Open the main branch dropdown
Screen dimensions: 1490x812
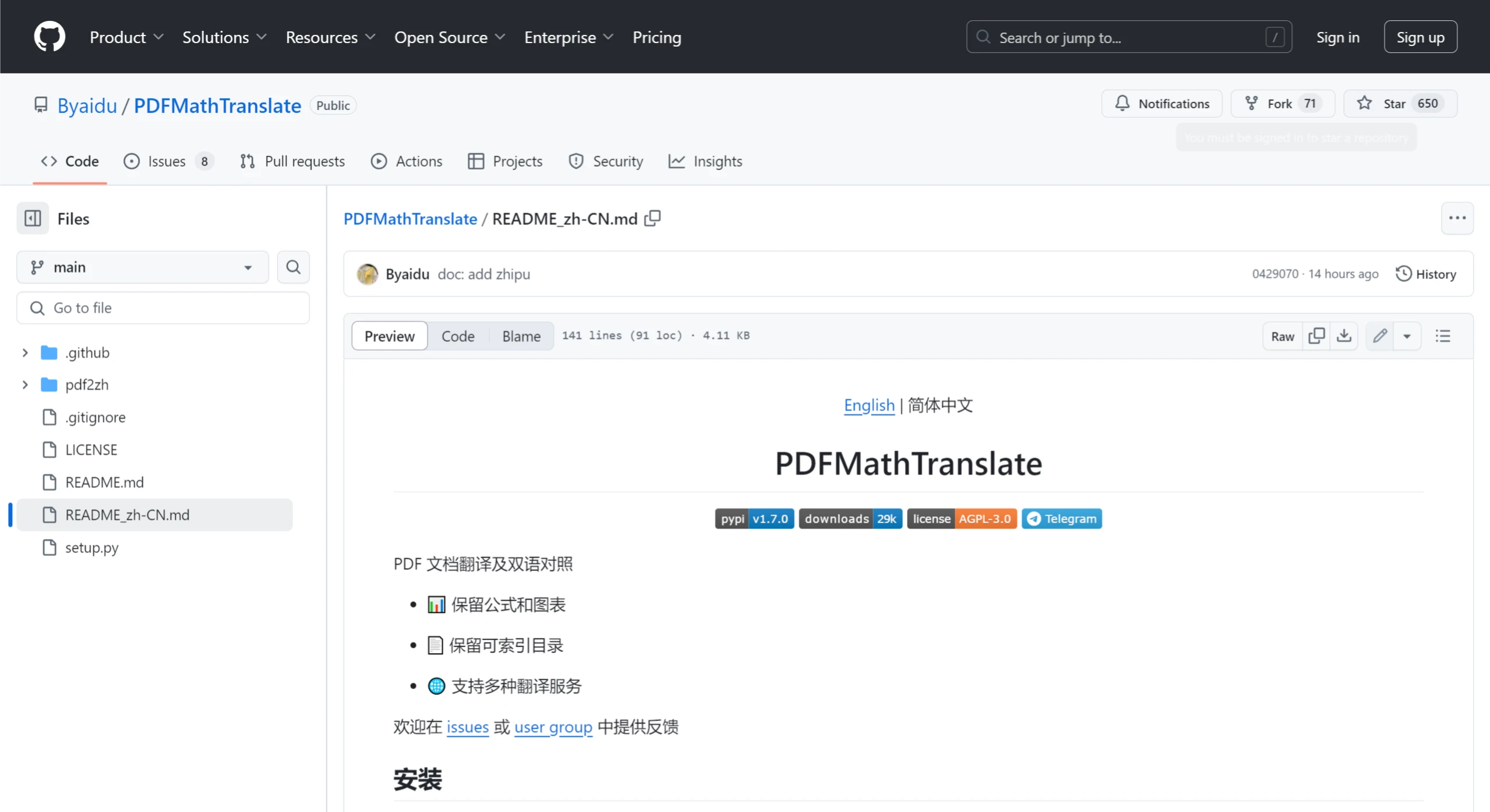tap(142, 267)
